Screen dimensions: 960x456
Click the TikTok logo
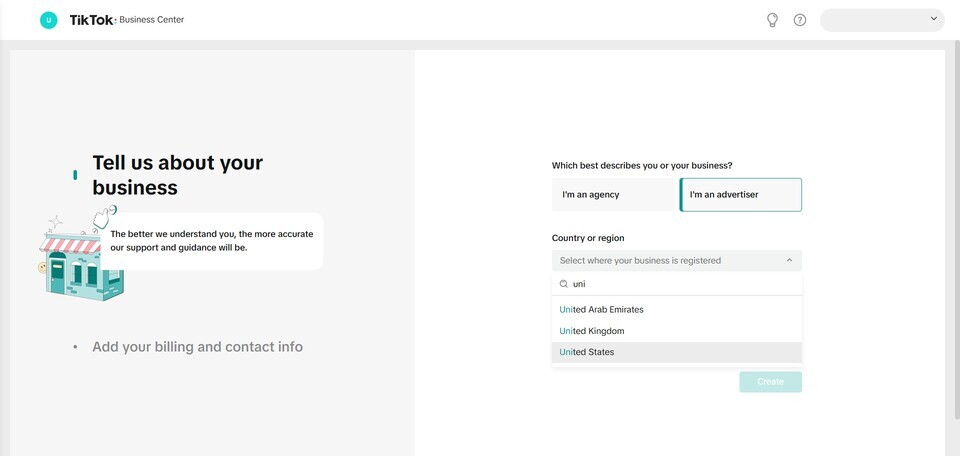pyautogui.click(x=91, y=20)
